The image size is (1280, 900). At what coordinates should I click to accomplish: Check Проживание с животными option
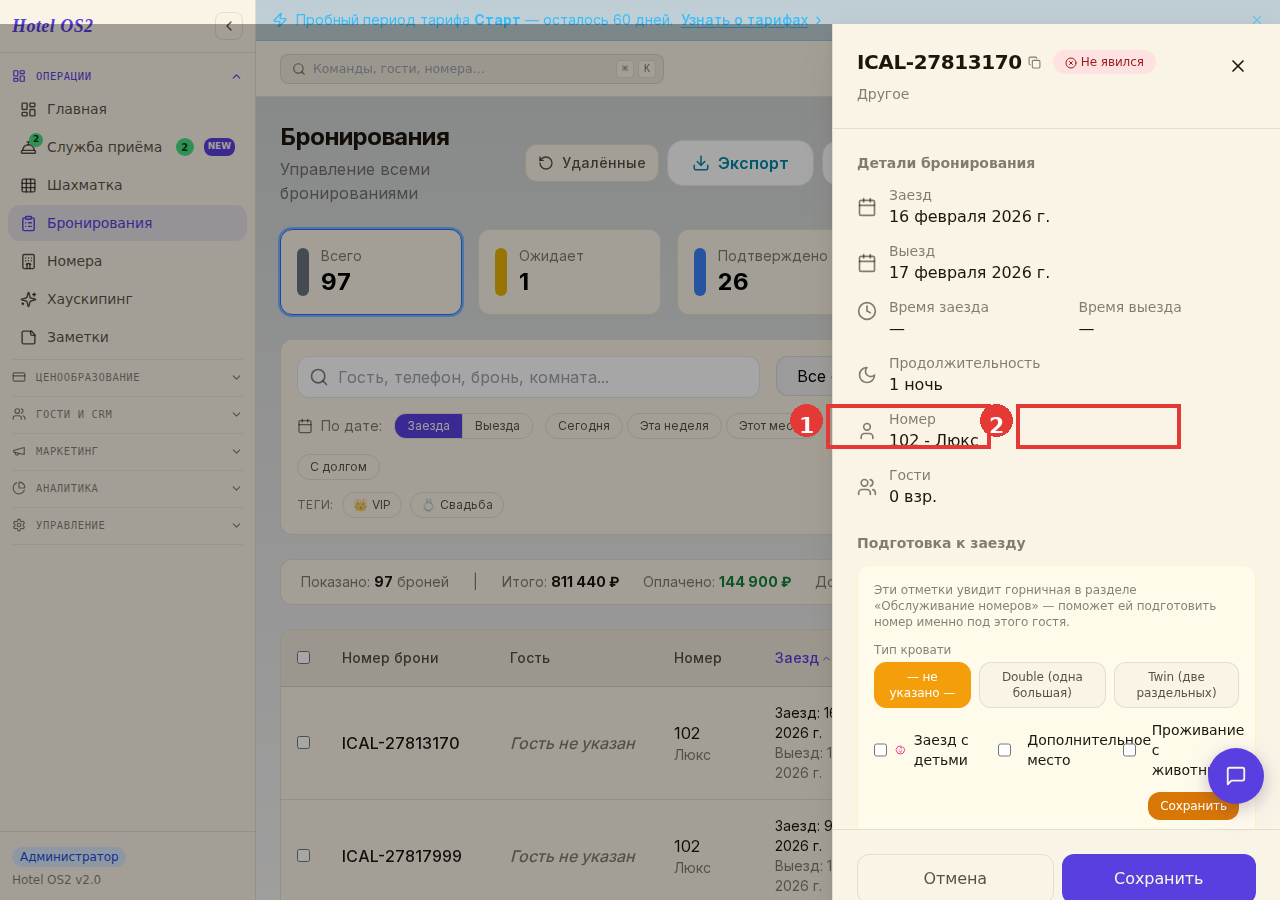pyautogui.click(x=1130, y=750)
